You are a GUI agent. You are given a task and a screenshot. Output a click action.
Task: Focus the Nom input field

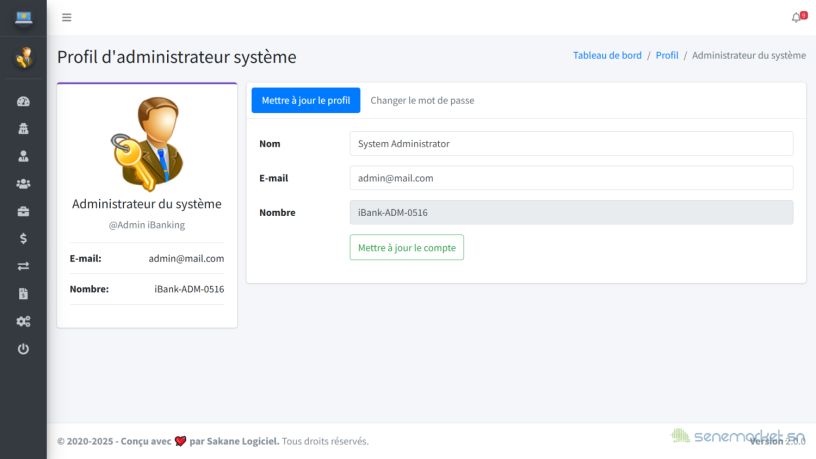point(571,144)
